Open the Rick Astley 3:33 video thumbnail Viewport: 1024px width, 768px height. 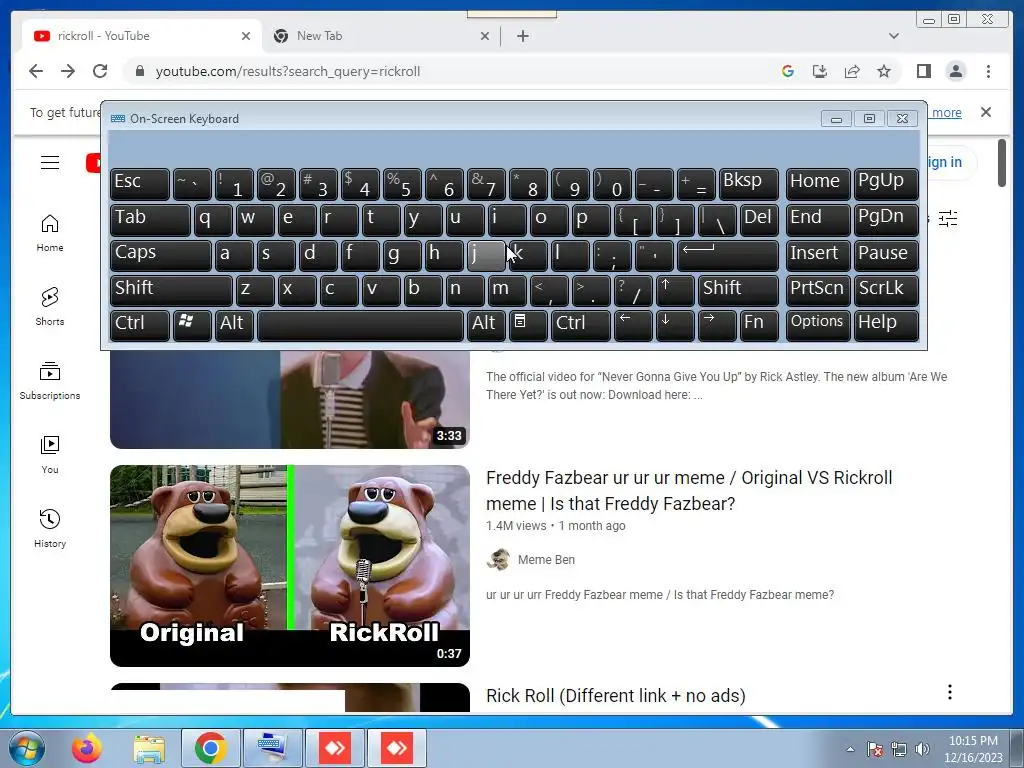click(289, 399)
